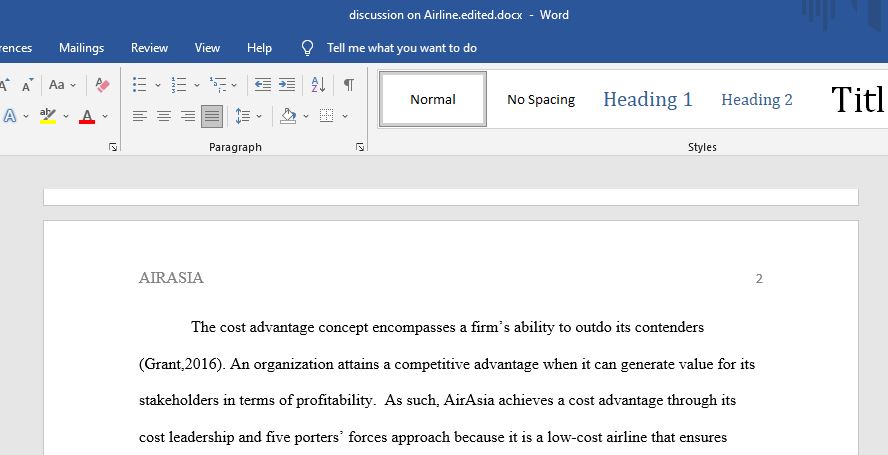Click the word 'profitability' in the paragraph
The height and width of the screenshot is (455, 888).
(x=334, y=401)
